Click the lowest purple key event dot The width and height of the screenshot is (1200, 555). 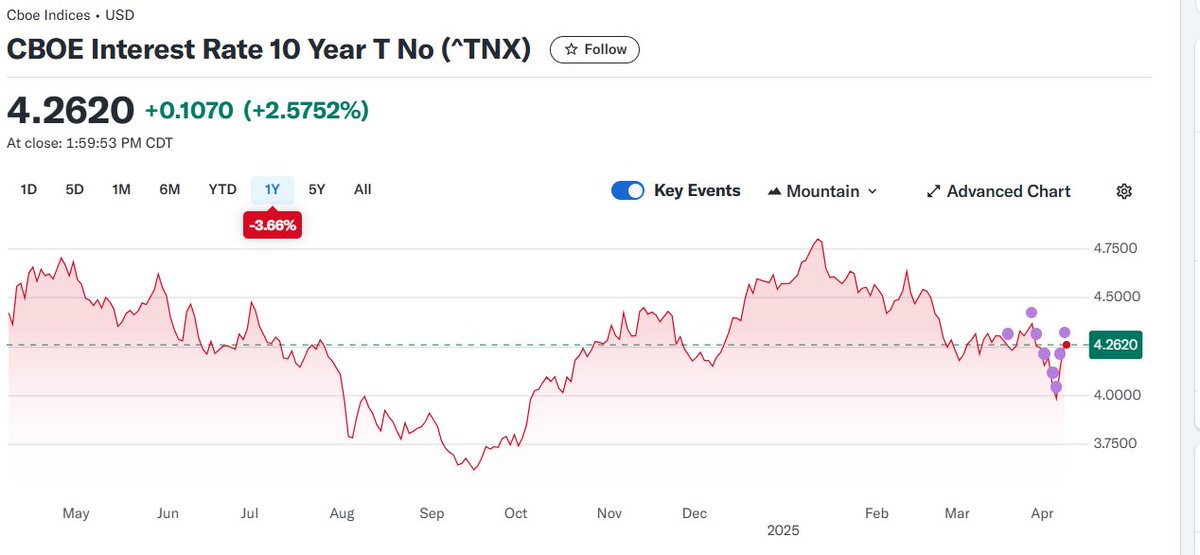pos(1056,387)
